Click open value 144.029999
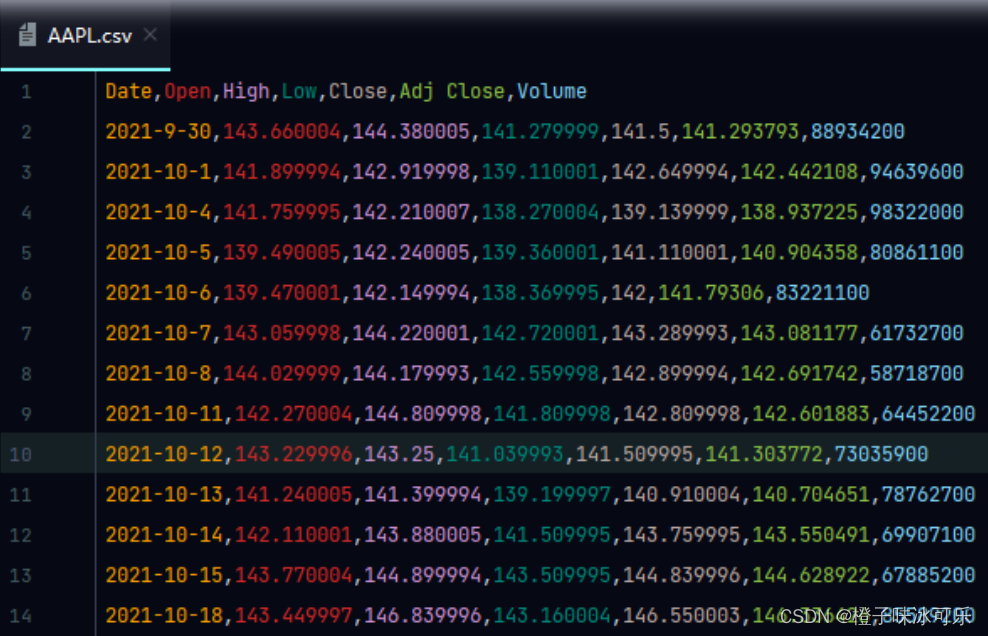The width and height of the screenshot is (988, 636). [282, 374]
